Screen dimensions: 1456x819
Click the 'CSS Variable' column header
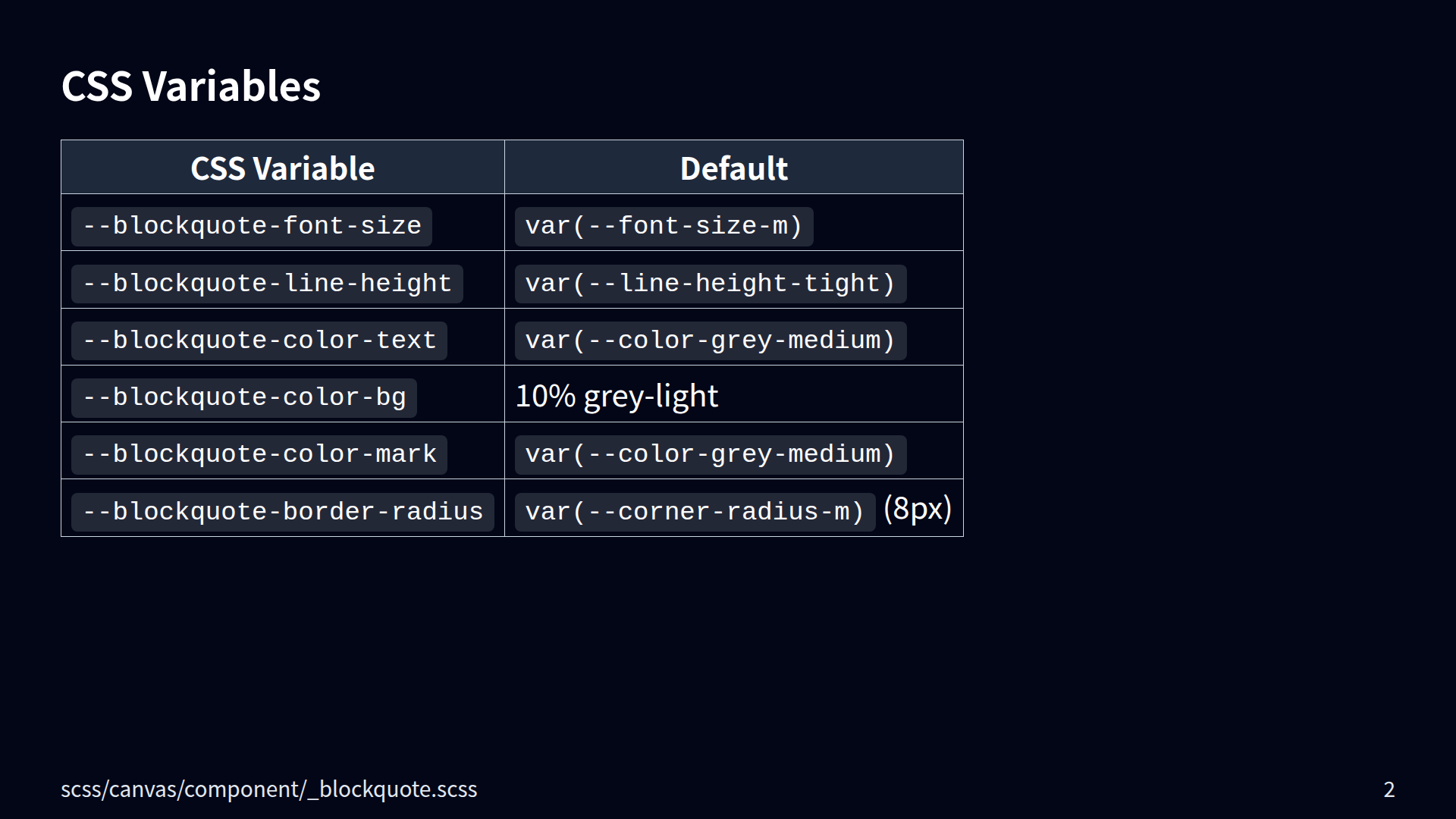[282, 168]
